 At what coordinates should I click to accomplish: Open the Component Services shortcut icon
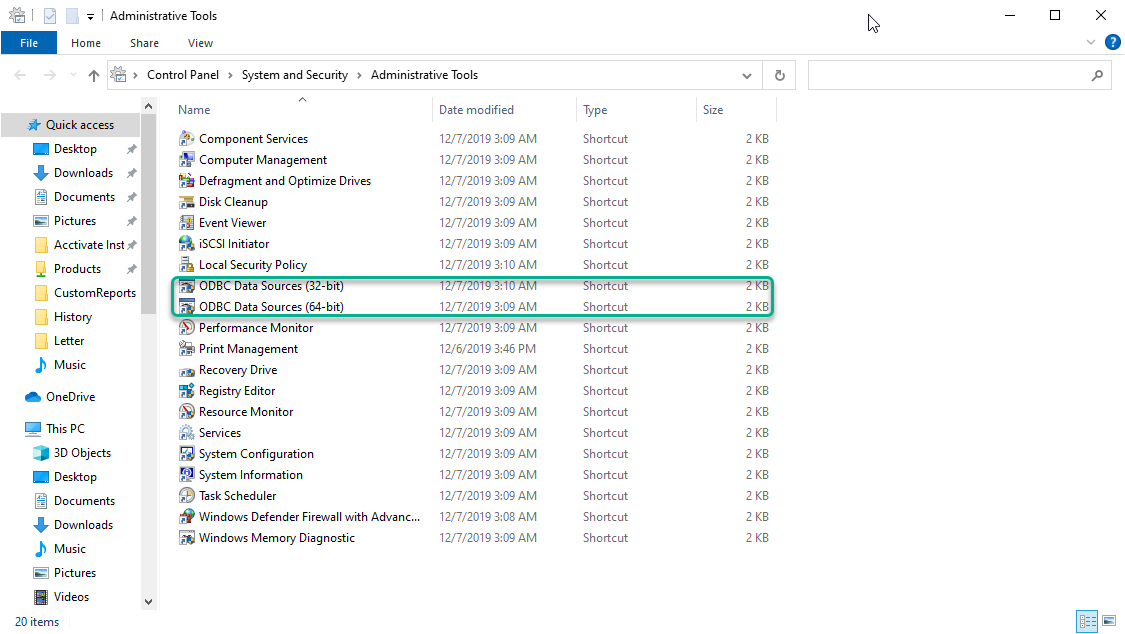tap(187, 138)
